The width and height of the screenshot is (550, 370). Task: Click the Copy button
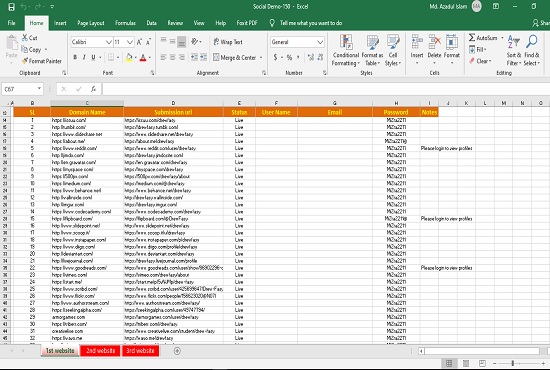click(x=32, y=49)
